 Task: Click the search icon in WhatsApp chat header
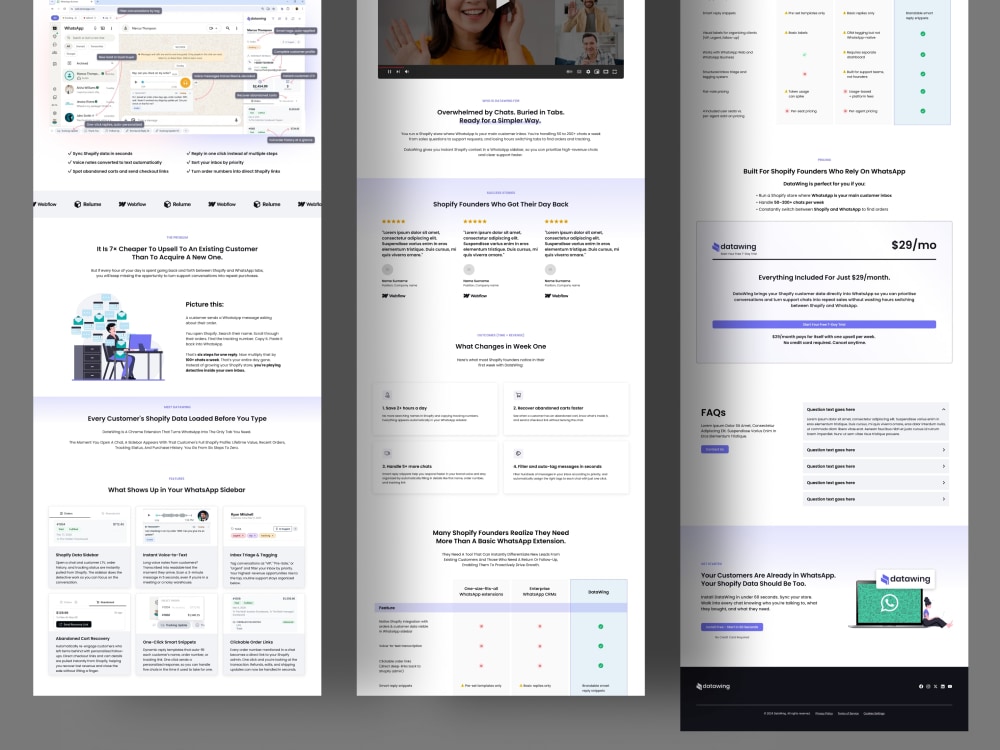click(228, 28)
